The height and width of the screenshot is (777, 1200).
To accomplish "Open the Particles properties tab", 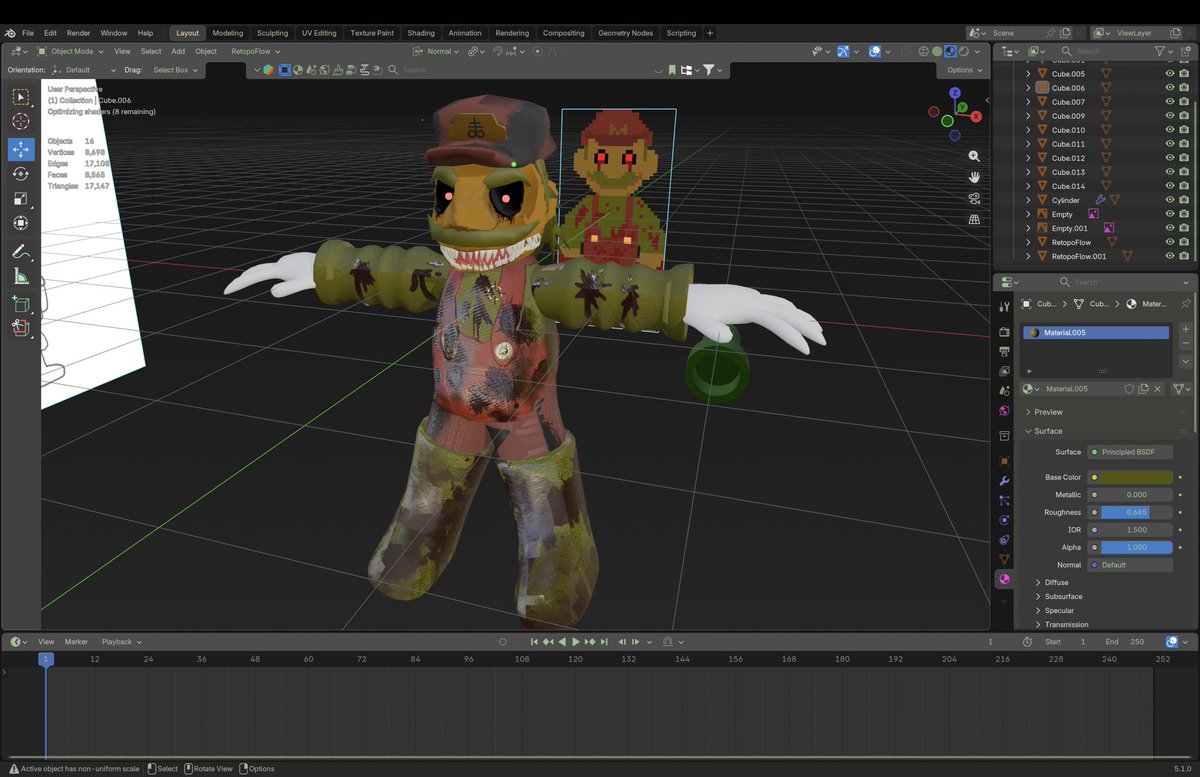I will 1004,500.
